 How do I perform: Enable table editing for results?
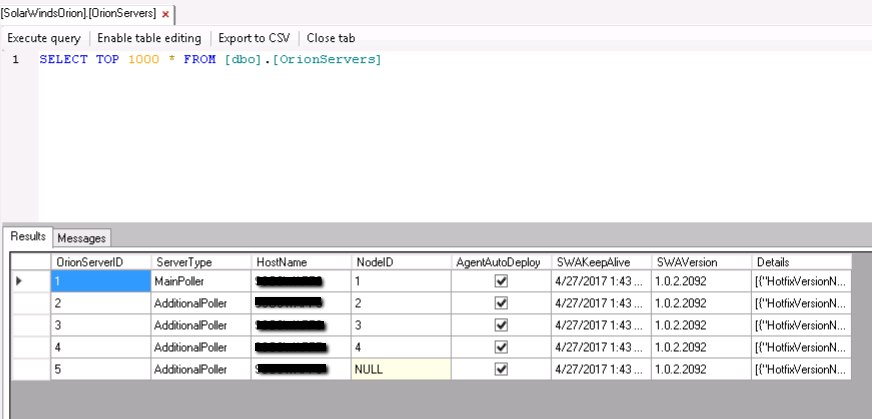149,38
